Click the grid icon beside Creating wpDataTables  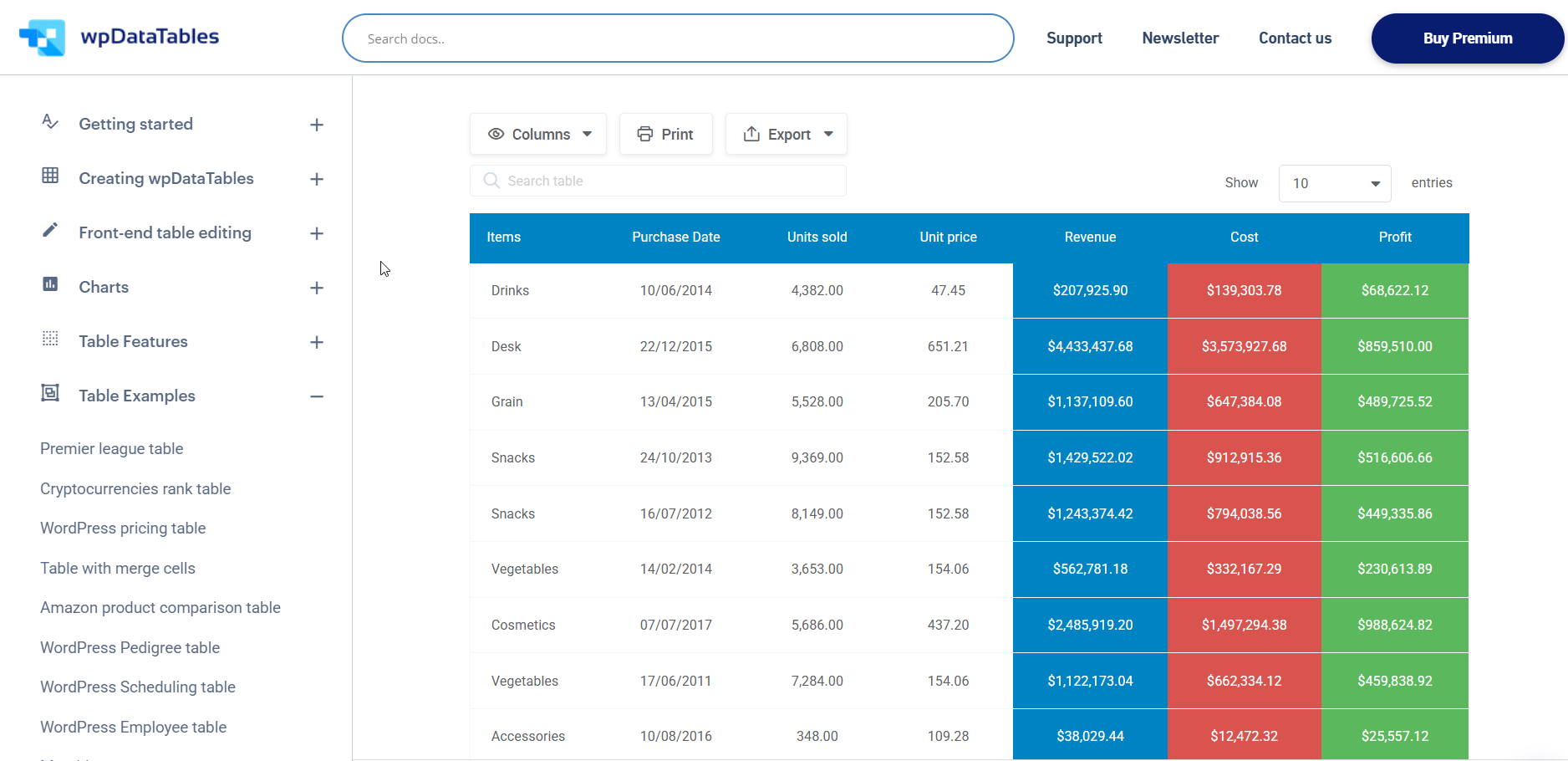(50, 177)
